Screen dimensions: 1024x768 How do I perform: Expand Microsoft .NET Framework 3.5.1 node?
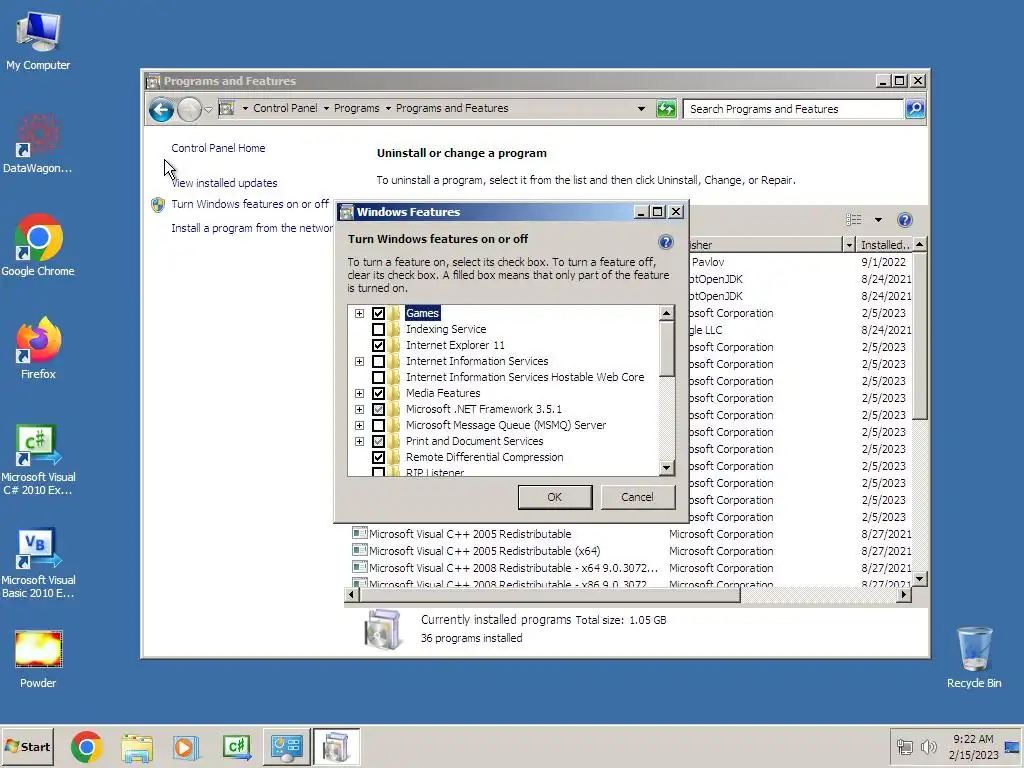pos(359,409)
